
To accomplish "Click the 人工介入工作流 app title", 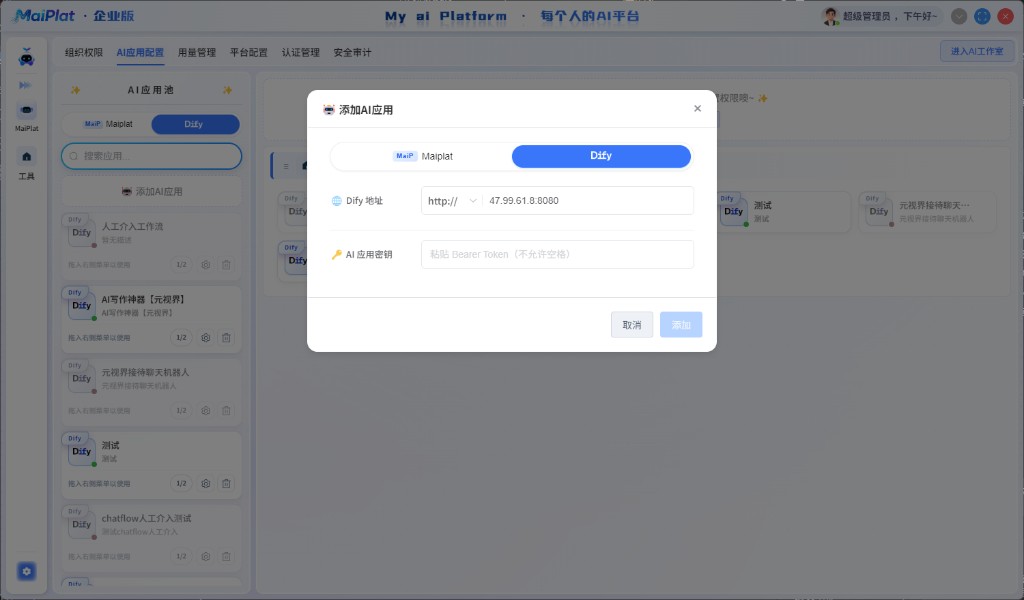I will pos(132,227).
